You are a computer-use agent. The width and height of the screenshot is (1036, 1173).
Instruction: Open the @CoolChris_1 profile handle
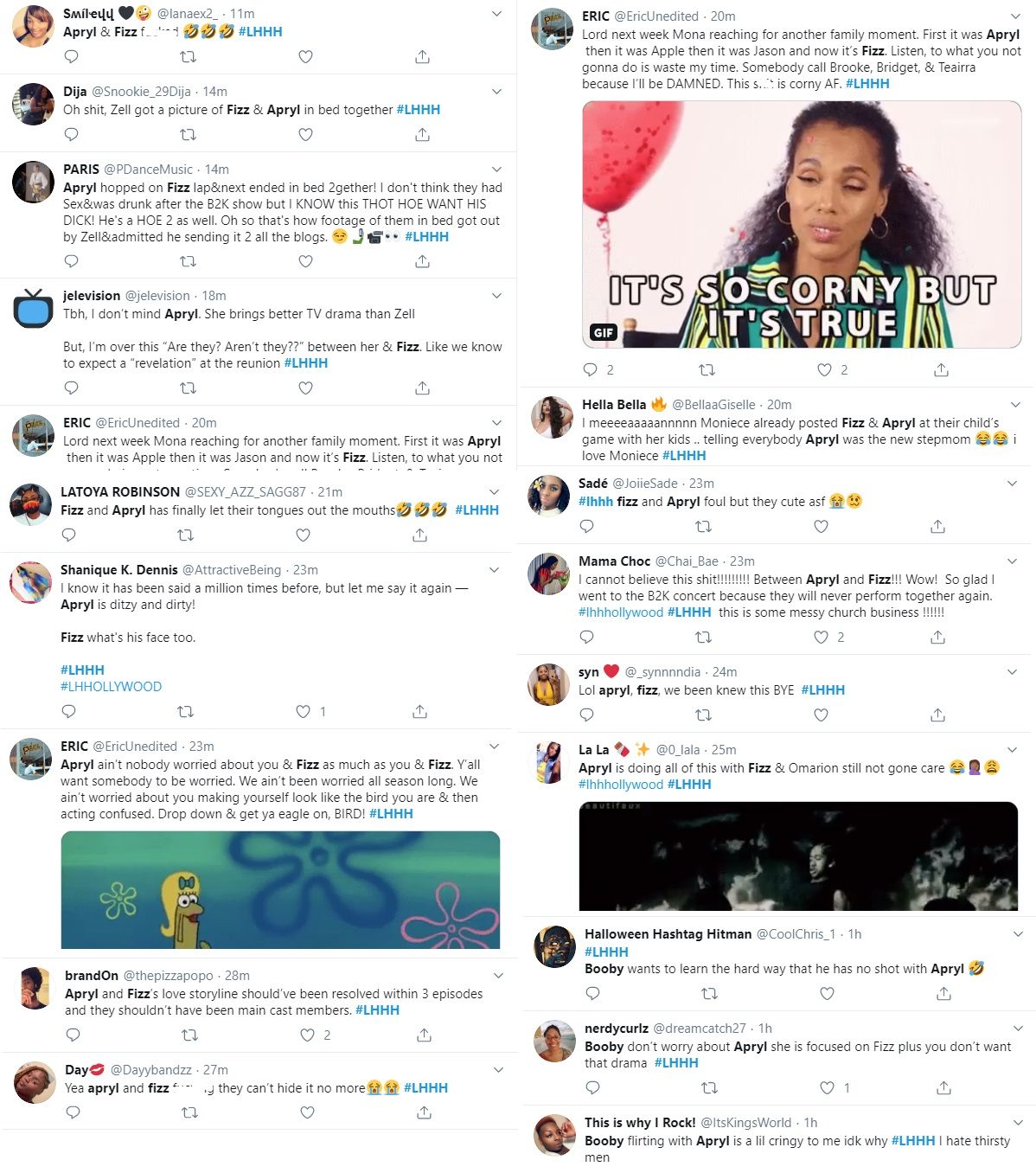796,934
